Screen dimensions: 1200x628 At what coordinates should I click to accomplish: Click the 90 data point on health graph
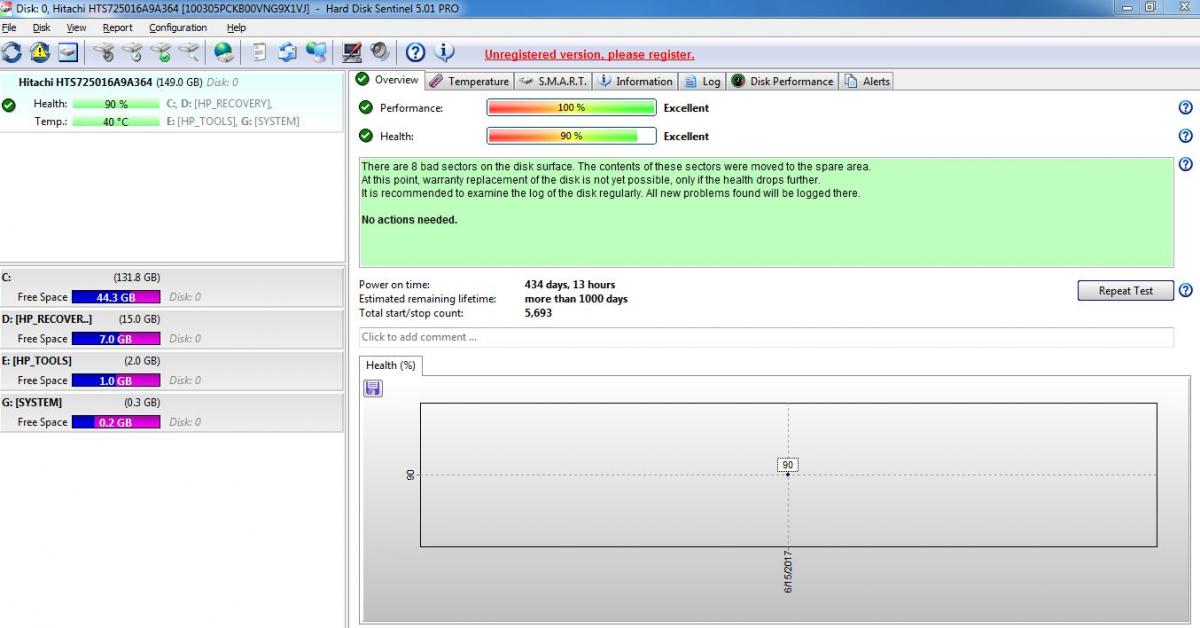coord(788,466)
